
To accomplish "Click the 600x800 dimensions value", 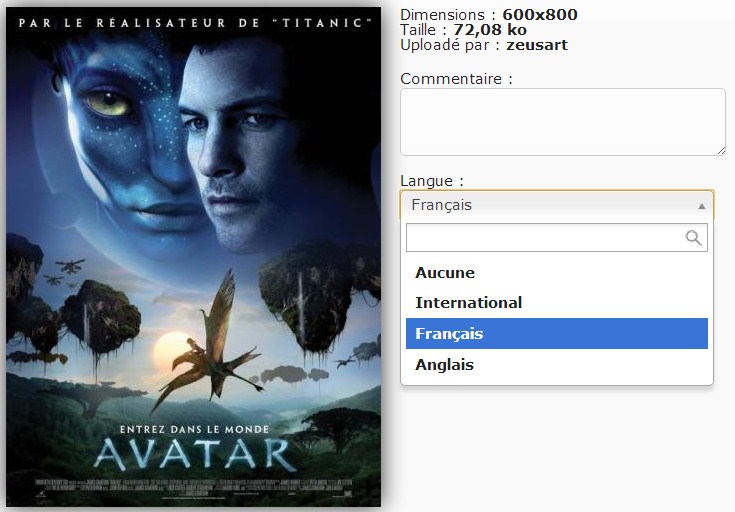I will click(x=540, y=15).
